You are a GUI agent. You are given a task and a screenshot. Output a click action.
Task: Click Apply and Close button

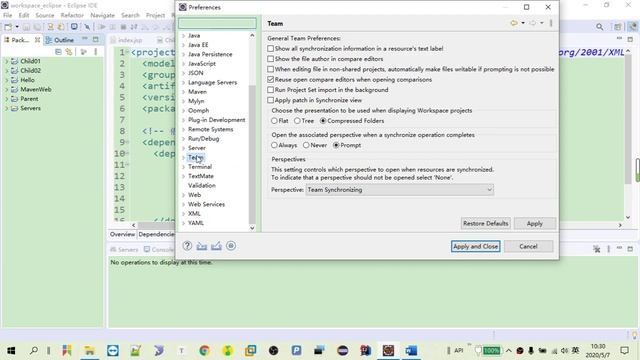476,247
